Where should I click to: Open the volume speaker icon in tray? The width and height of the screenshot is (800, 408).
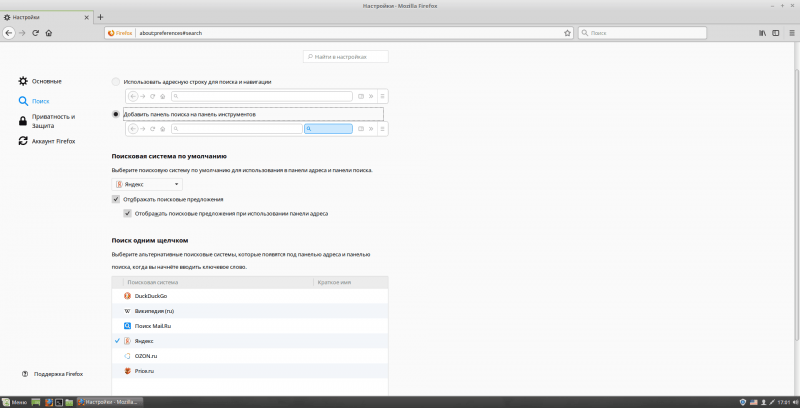795,402
